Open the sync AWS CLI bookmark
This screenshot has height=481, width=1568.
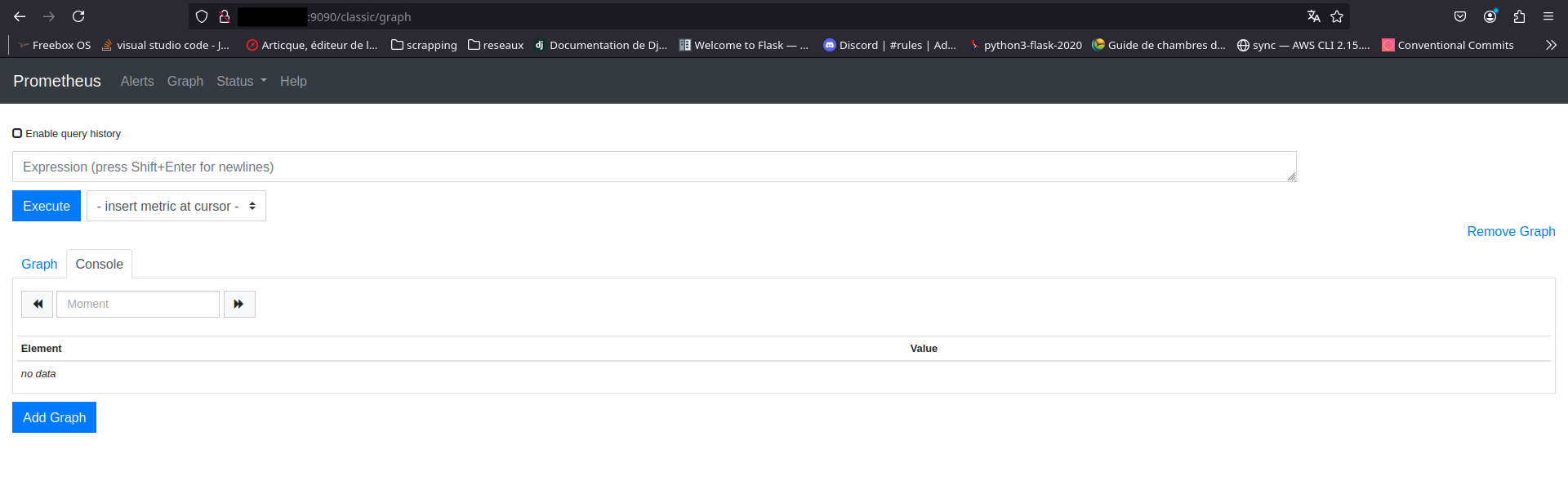(x=1303, y=45)
